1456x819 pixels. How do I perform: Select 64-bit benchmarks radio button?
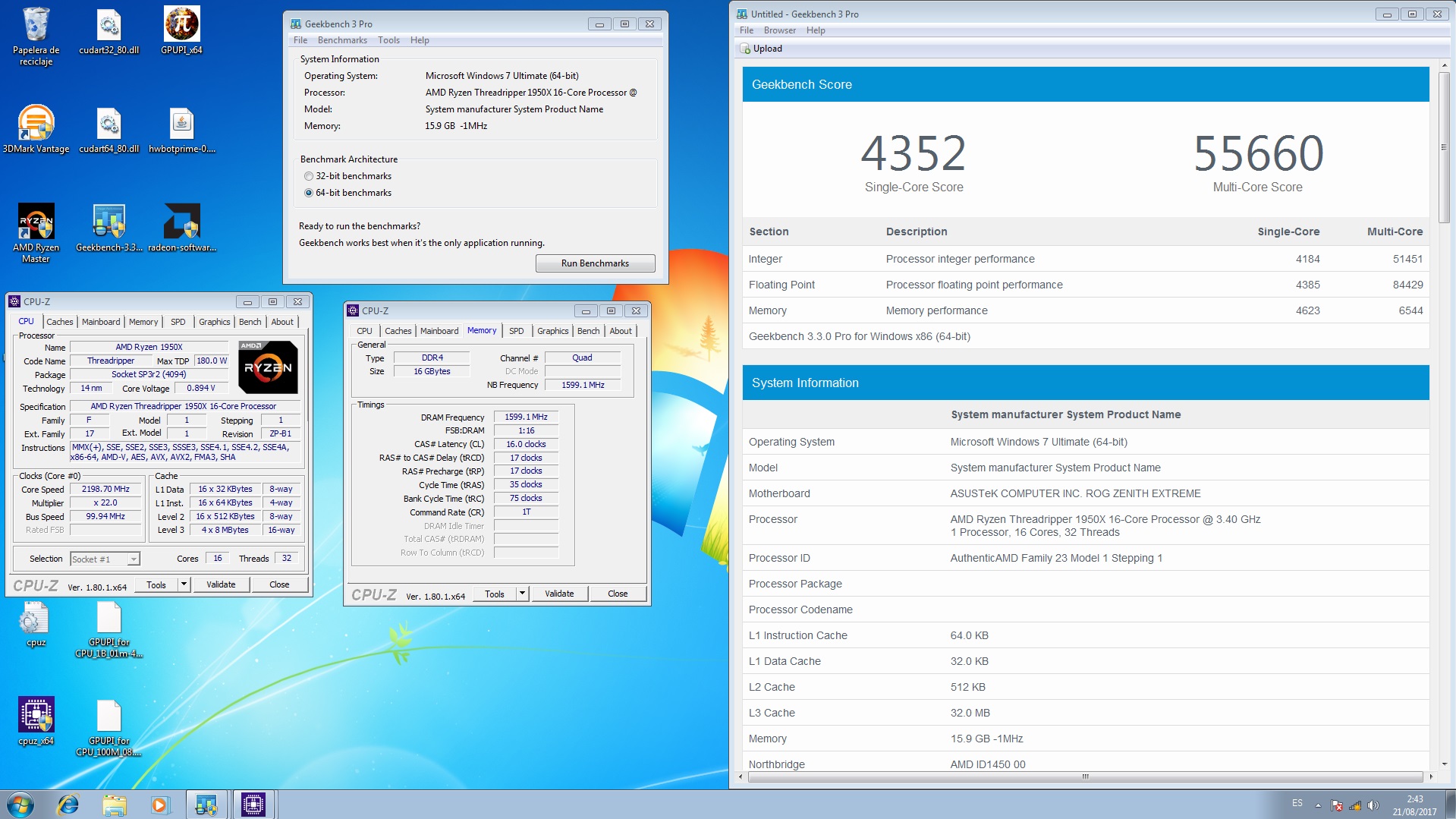[x=309, y=193]
